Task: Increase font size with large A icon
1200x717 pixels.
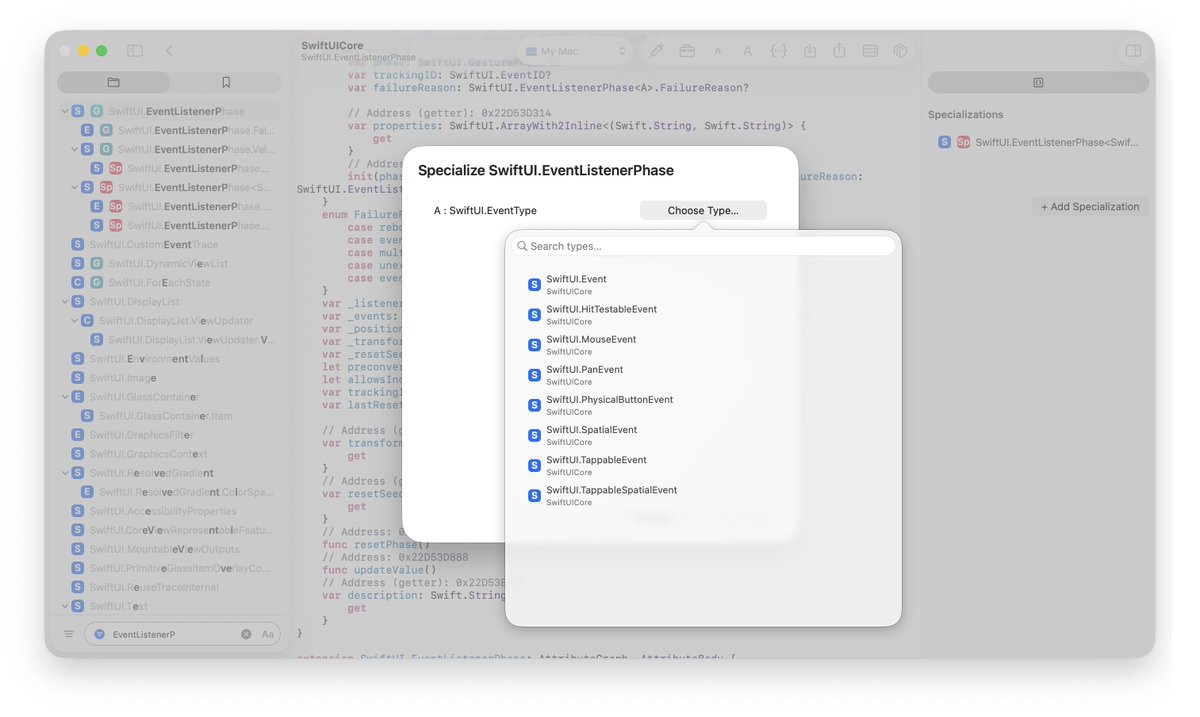Action: click(x=747, y=50)
